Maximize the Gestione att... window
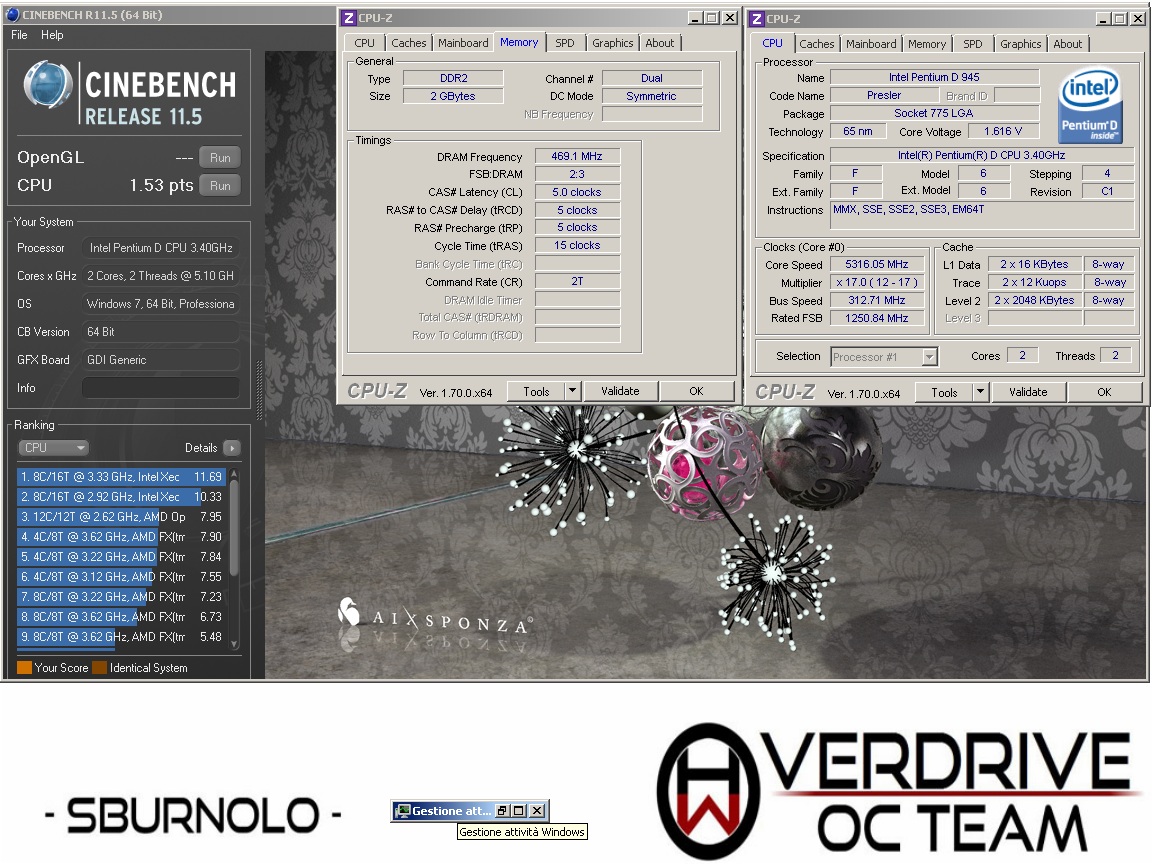 pos(519,810)
